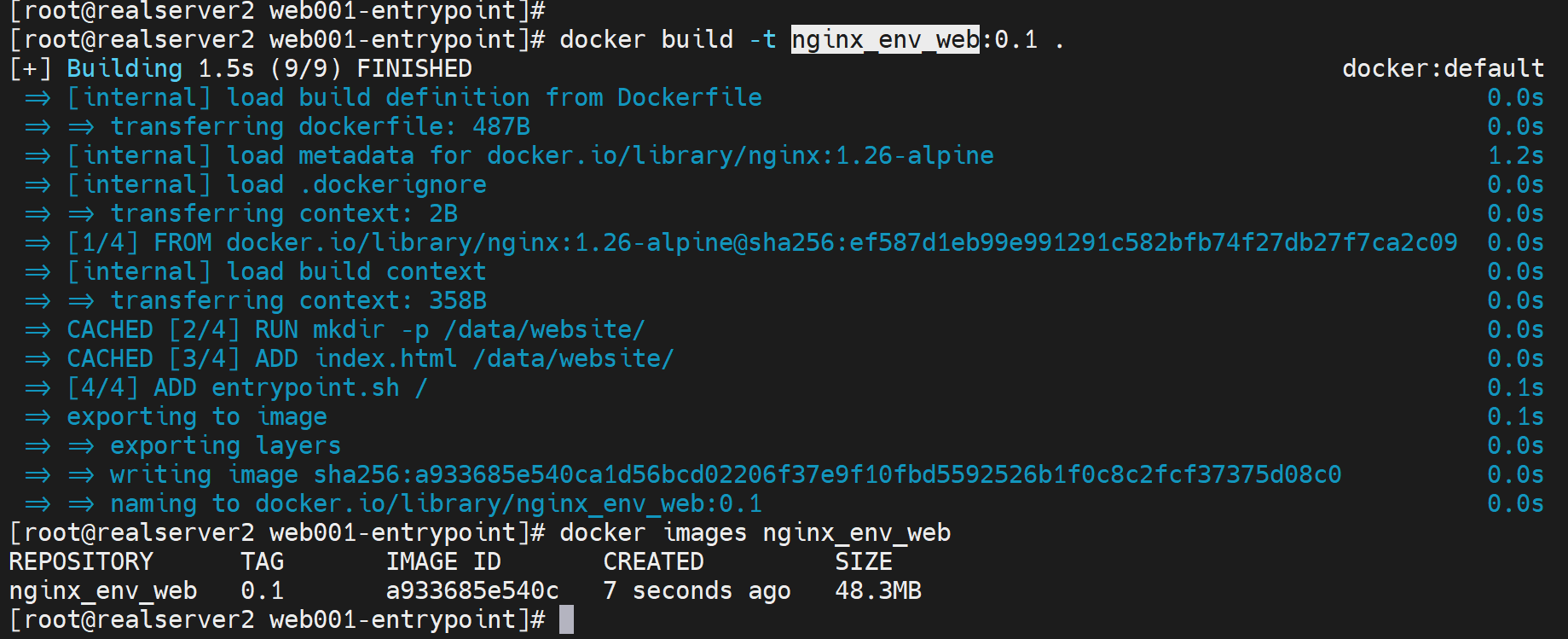Click the 'transferring dockerfile: 487B' line
Viewport: 1568px width, 639px height.
tap(320, 127)
